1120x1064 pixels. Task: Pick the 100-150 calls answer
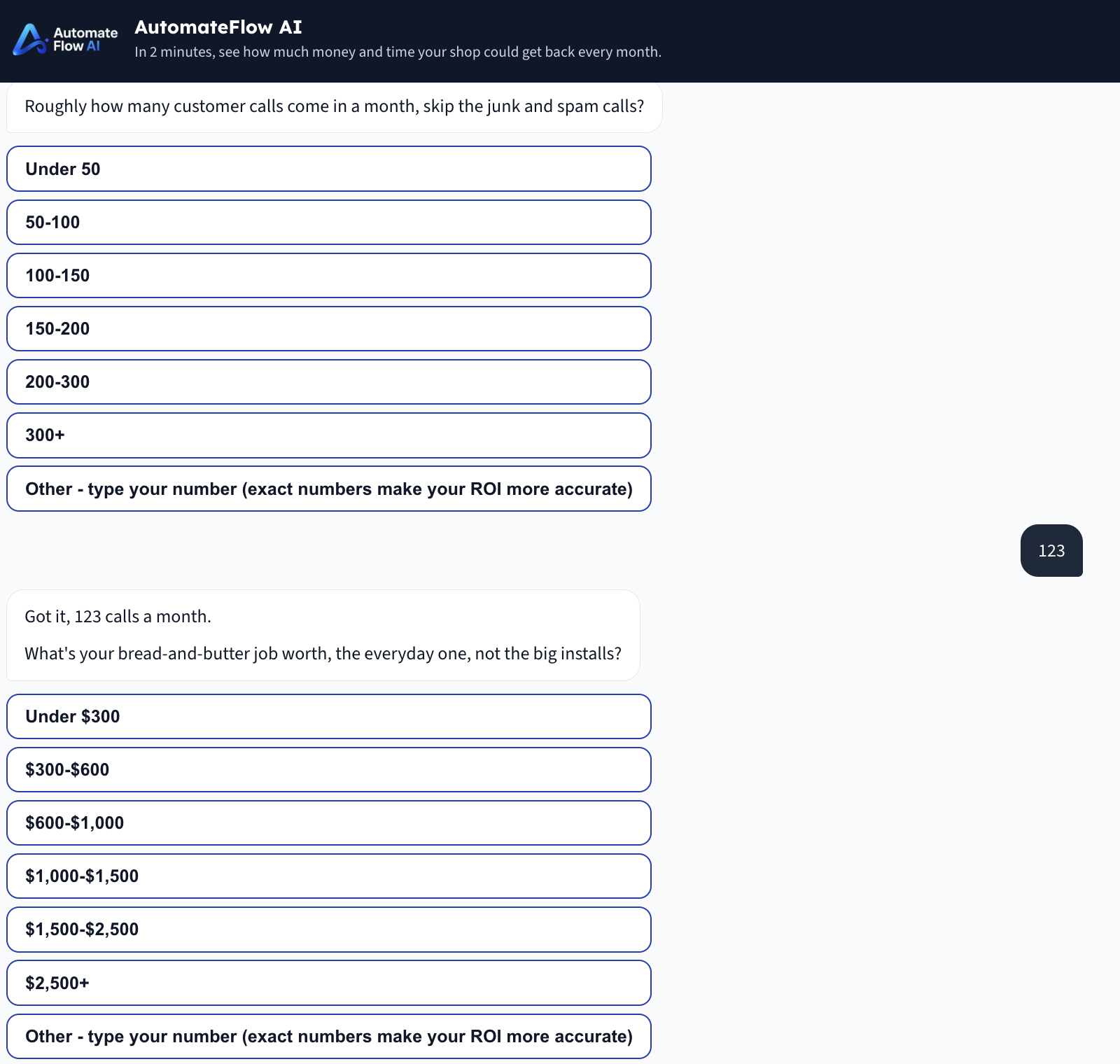pos(329,275)
